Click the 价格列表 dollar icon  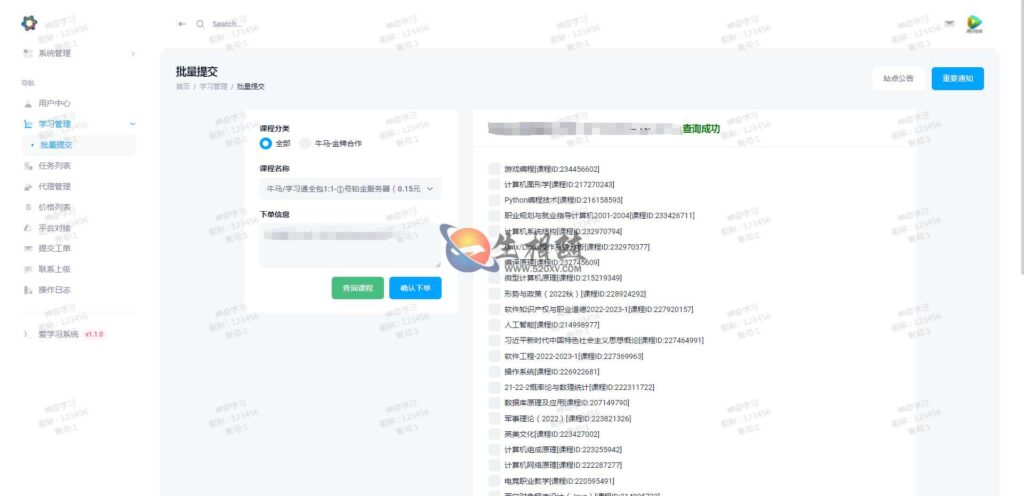coord(27,208)
